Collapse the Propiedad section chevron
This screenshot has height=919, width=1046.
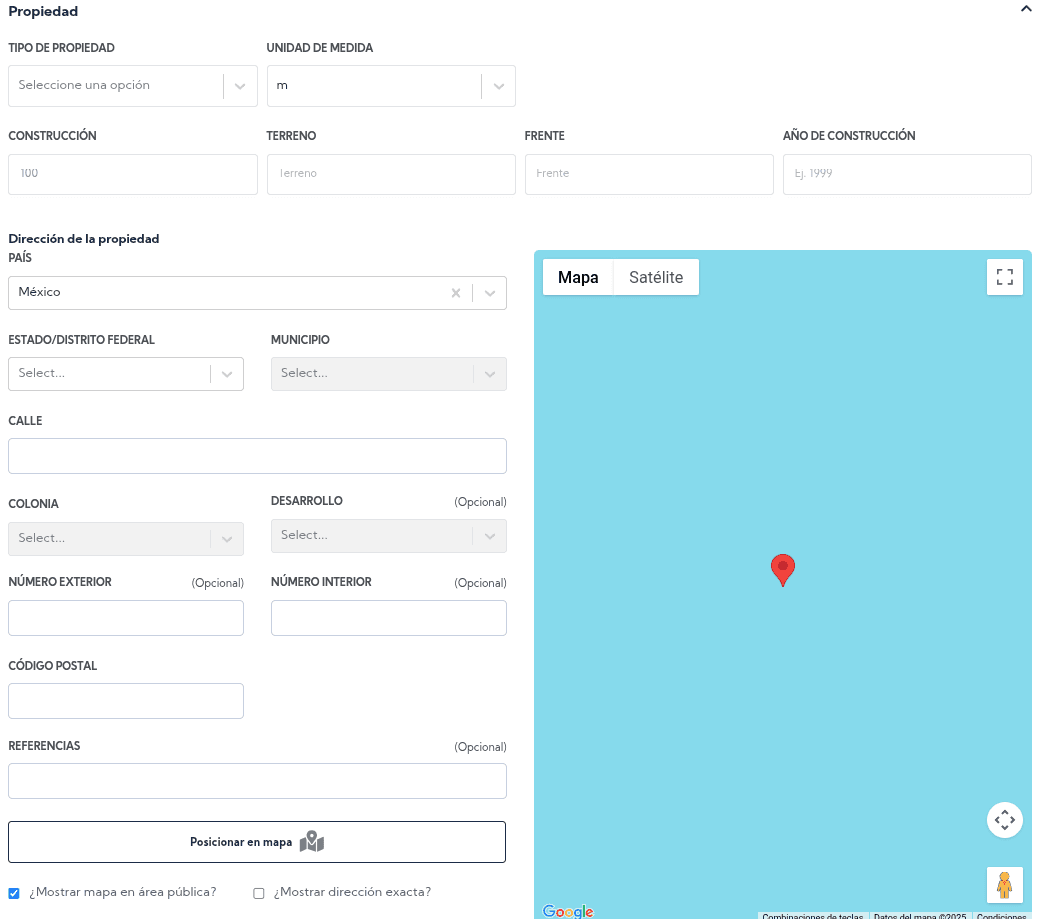click(x=1025, y=9)
